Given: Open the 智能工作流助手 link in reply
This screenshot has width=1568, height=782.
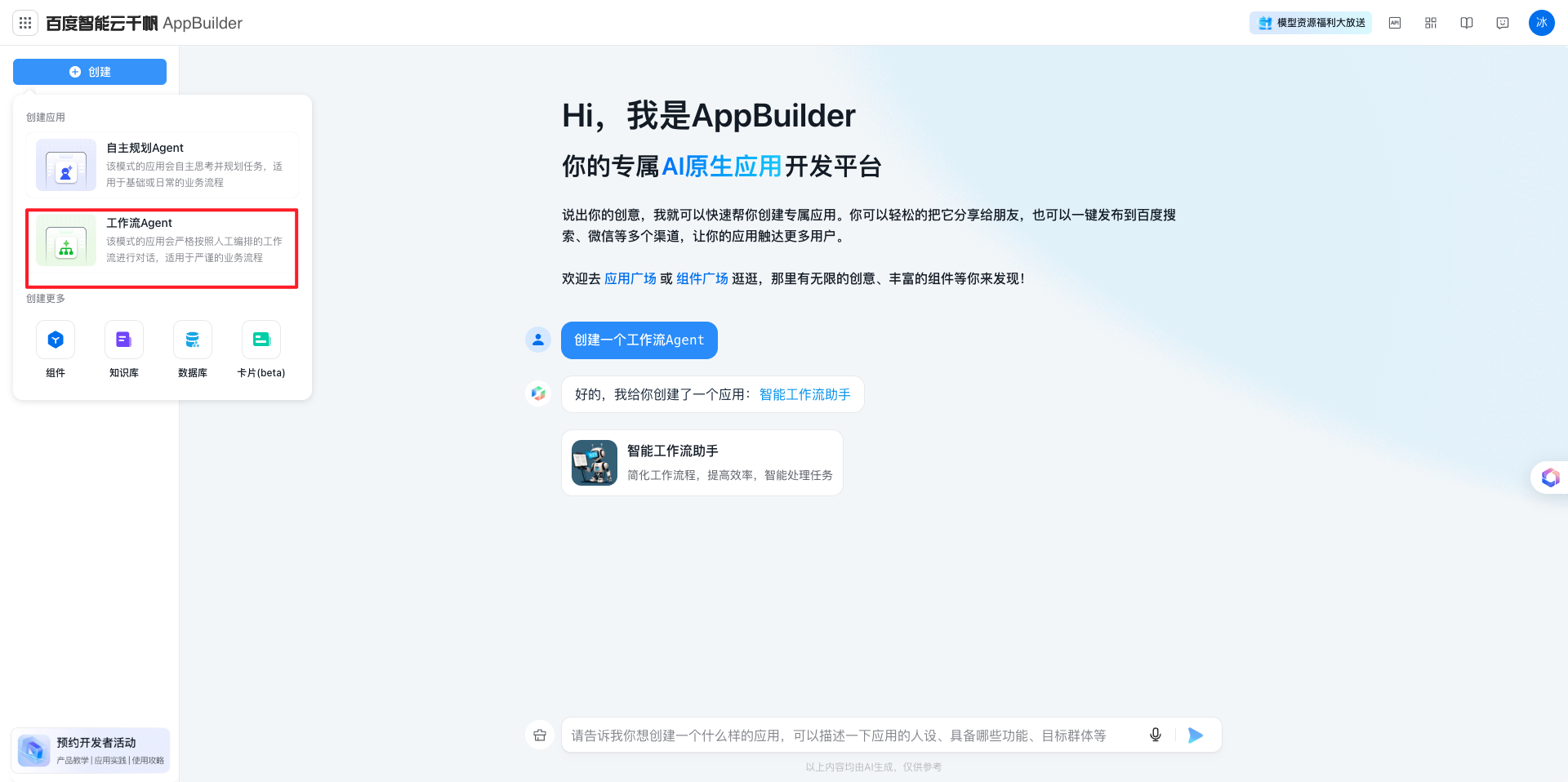Looking at the screenshot, I should [x=805, y=394].
